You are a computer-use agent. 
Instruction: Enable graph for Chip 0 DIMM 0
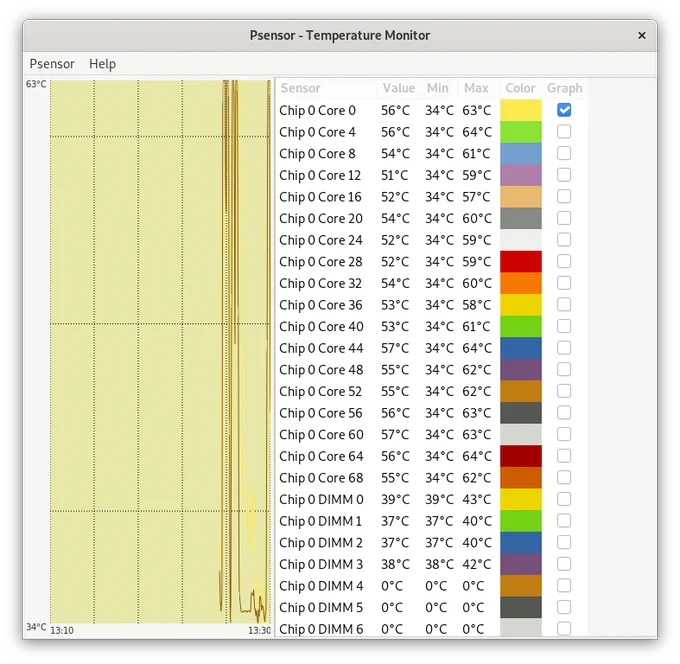[564, 499]
